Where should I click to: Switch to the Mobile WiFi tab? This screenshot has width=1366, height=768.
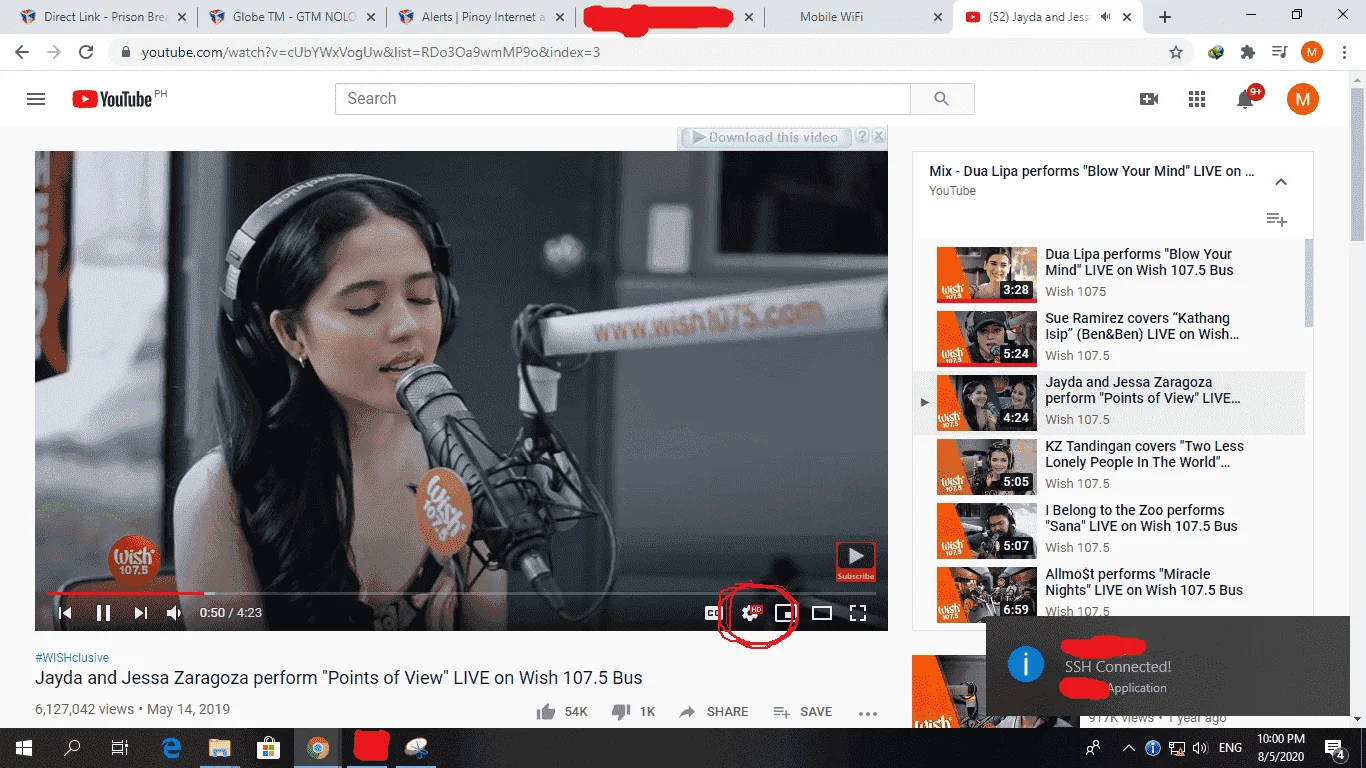click(859, 17)
